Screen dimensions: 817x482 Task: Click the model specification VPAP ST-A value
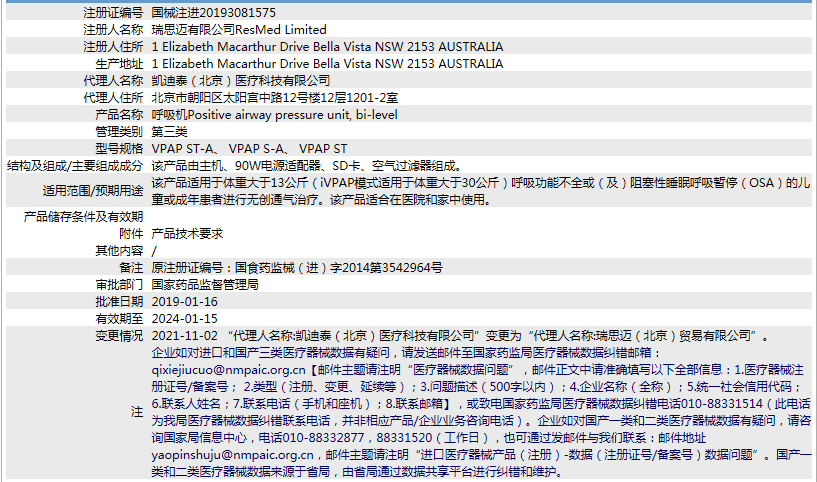pyautogui.click(x=249, y=149)
